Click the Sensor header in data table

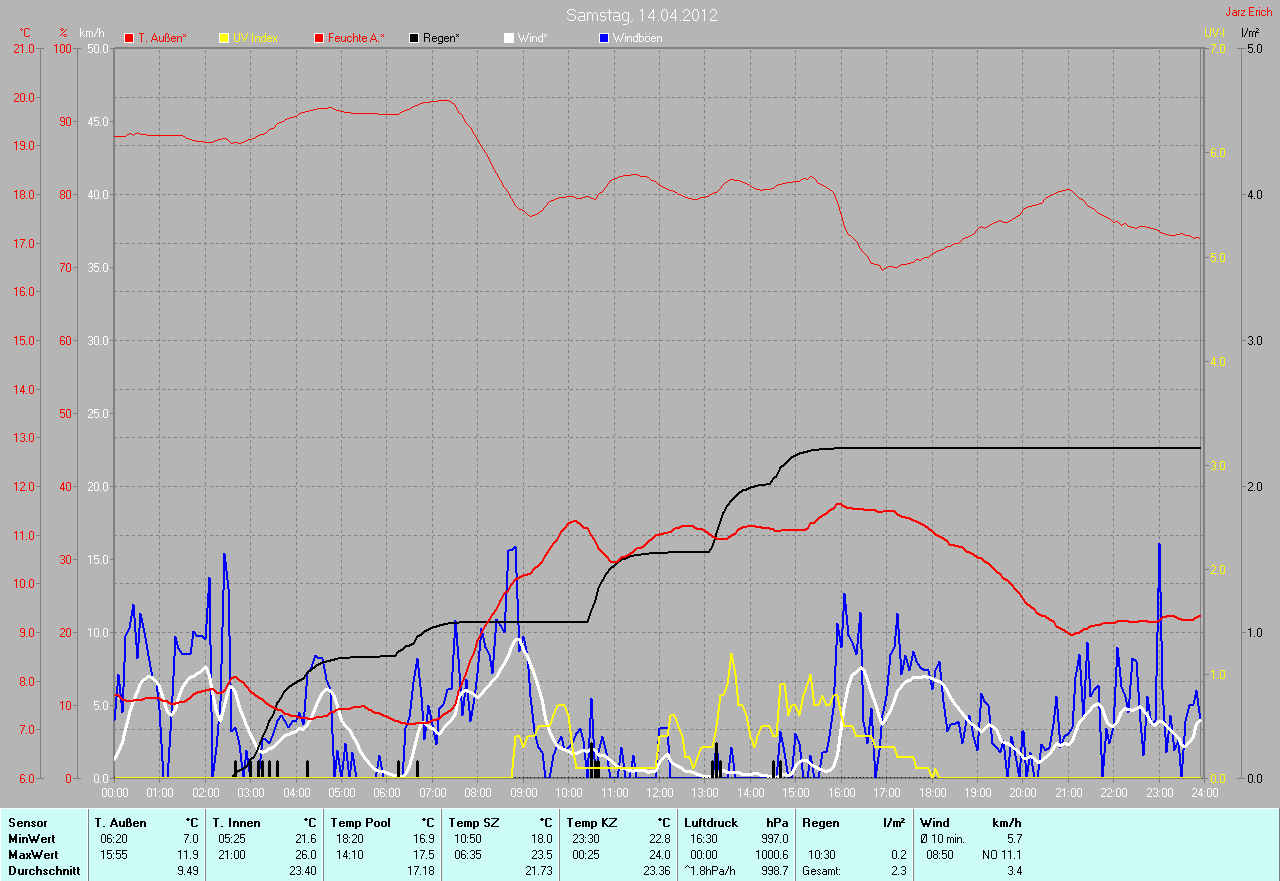click(x=27, y=822)
